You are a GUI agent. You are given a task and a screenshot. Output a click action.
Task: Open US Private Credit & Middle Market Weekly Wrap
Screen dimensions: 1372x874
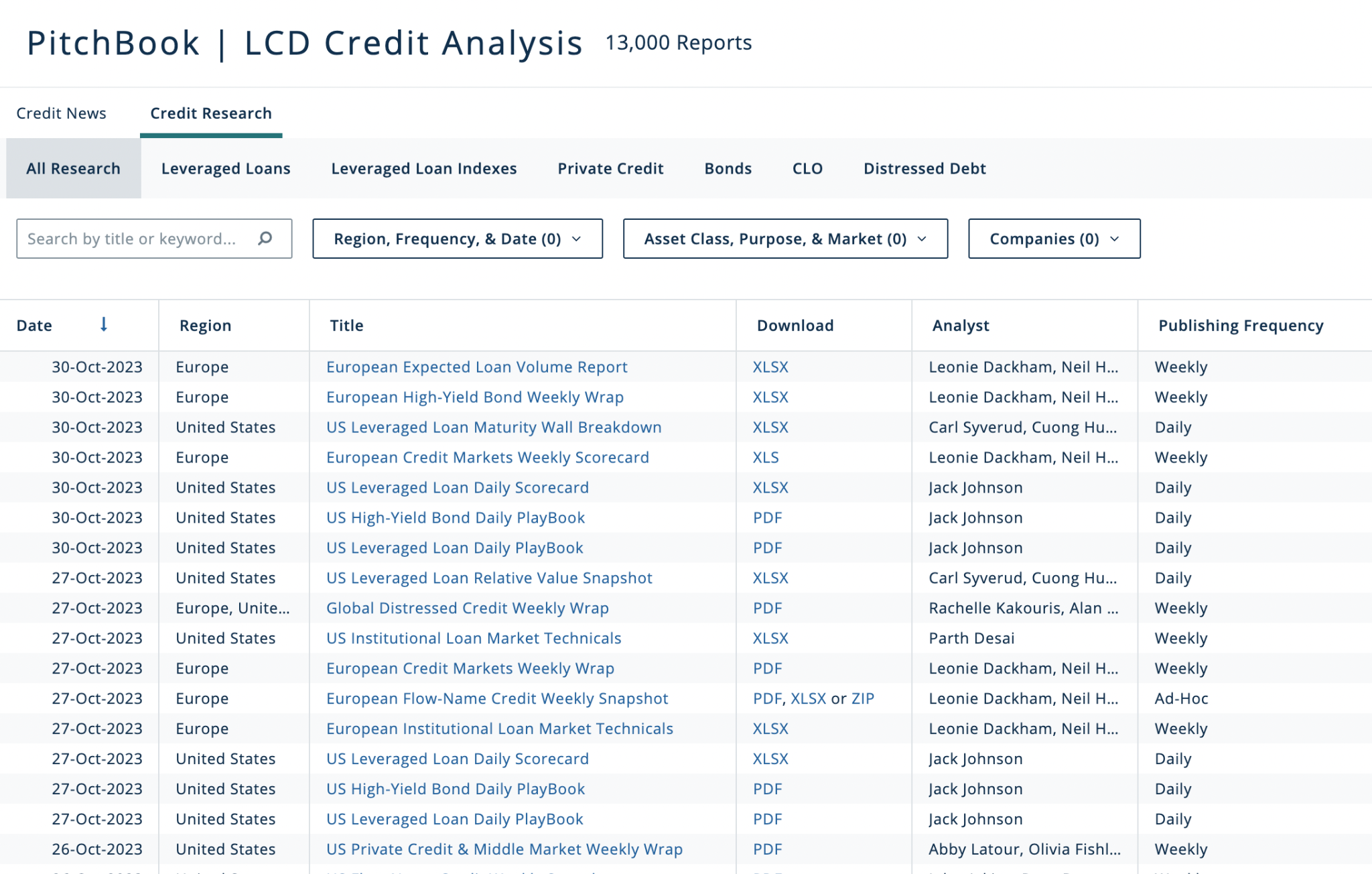(x=504, y=850)
